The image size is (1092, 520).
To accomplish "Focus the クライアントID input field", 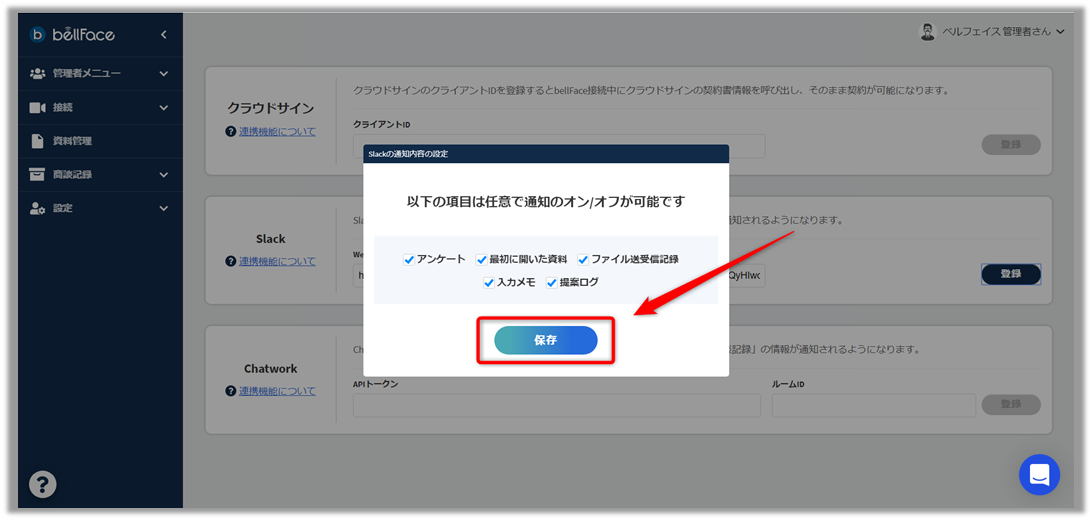I will tap(559, 146).
